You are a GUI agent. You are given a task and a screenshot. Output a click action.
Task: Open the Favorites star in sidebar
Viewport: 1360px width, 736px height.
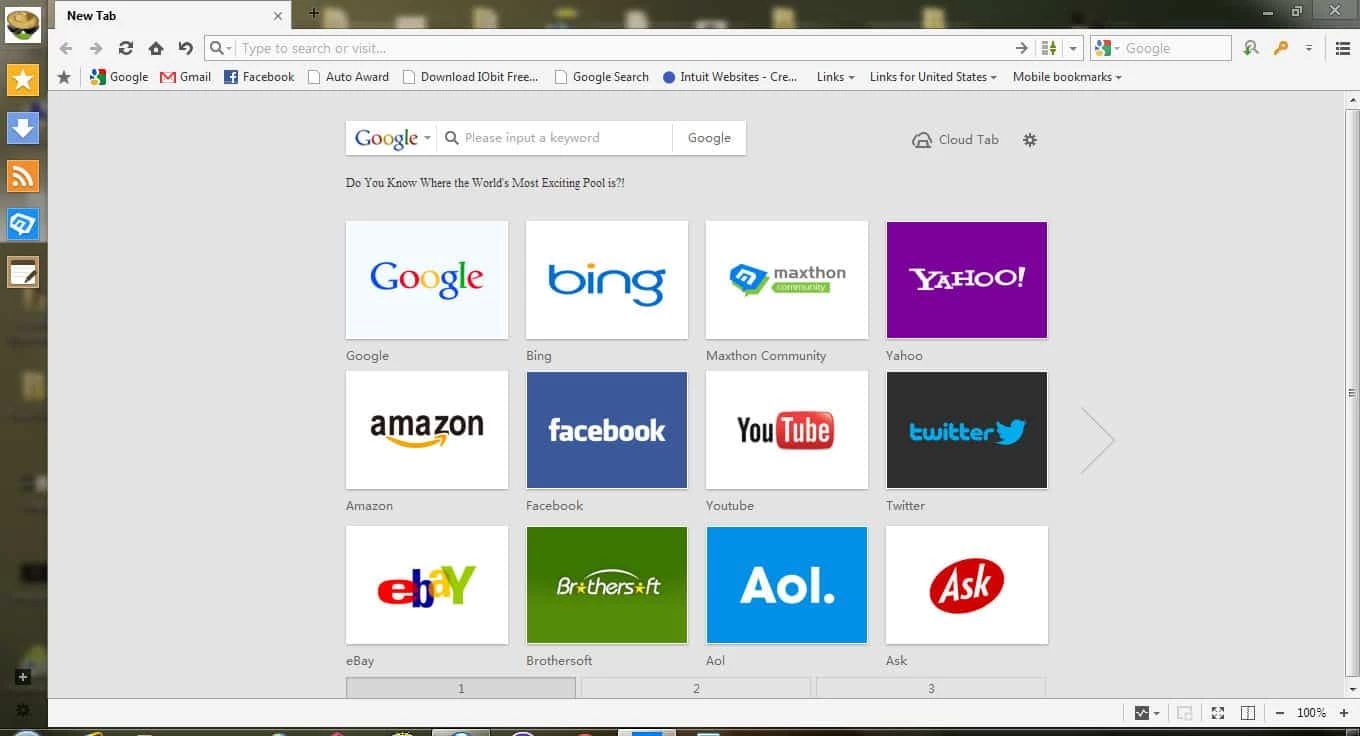pos(22,80)
